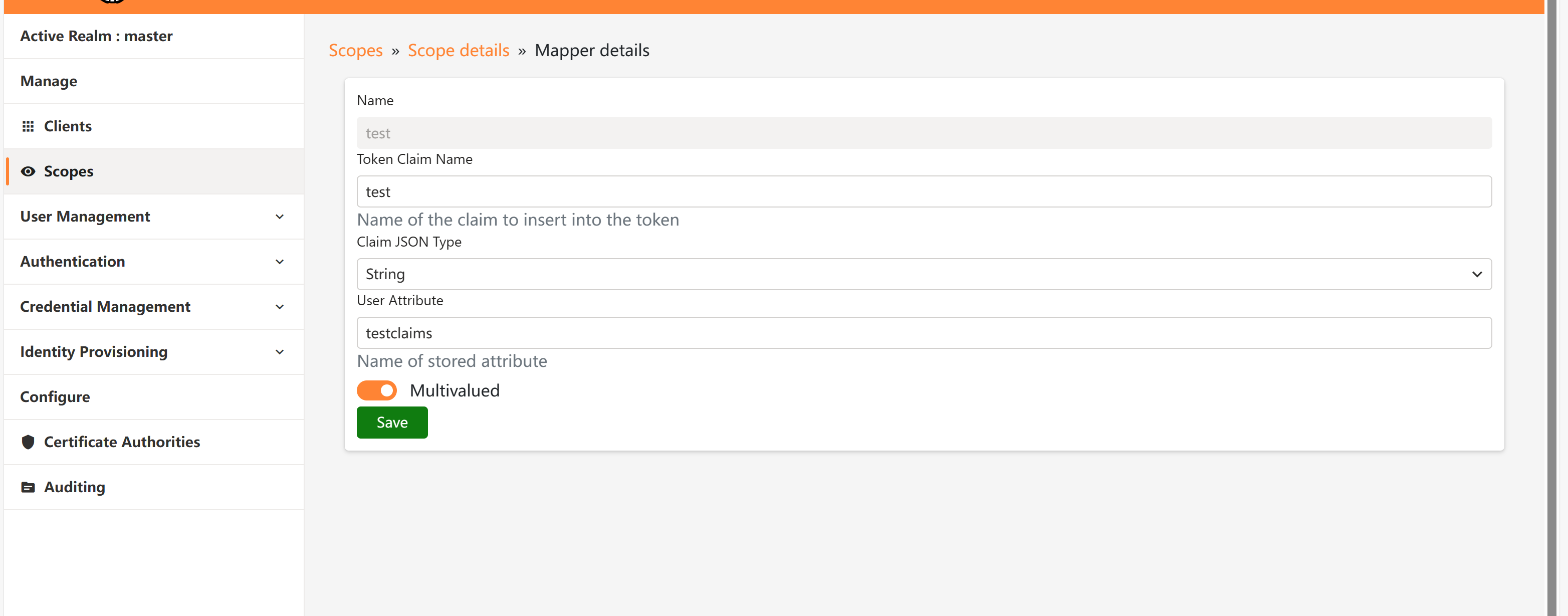Open the Claim JSON Type dropdown
This screenshot has width=1568, height=616.
pos(1477,274)
